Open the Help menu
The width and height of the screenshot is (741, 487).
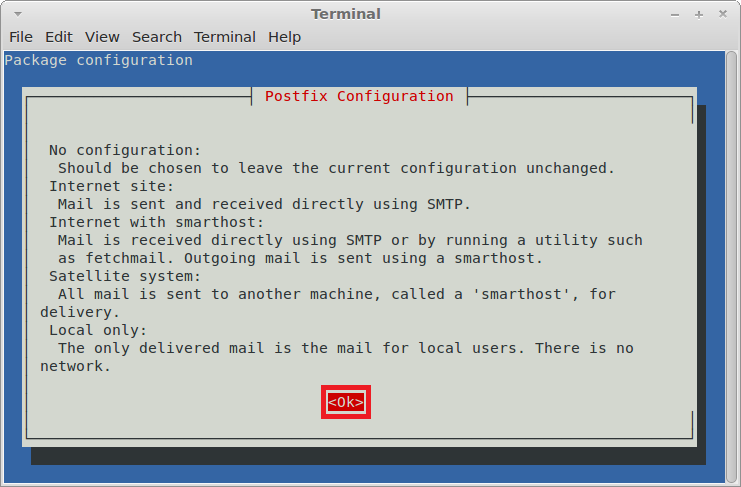click(284, 37)
